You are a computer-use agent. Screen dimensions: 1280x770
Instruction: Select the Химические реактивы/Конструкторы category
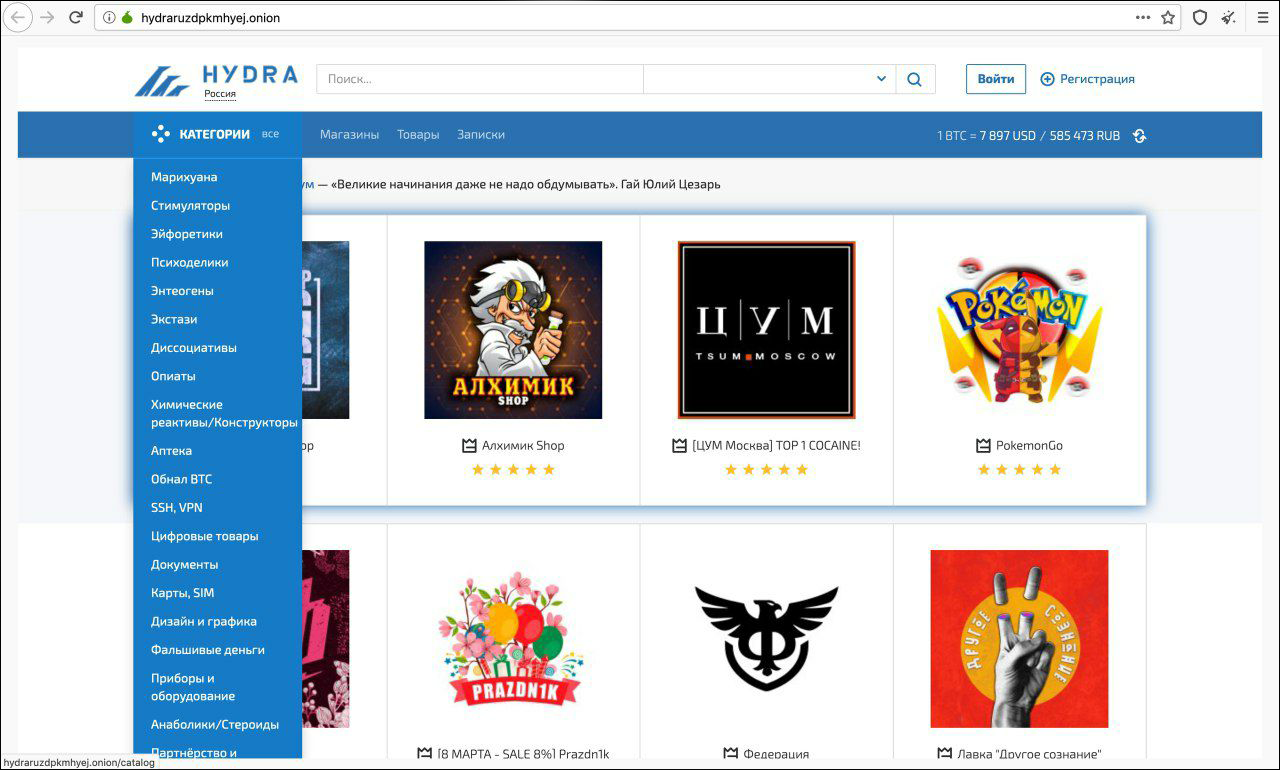(x=224, y=413)
